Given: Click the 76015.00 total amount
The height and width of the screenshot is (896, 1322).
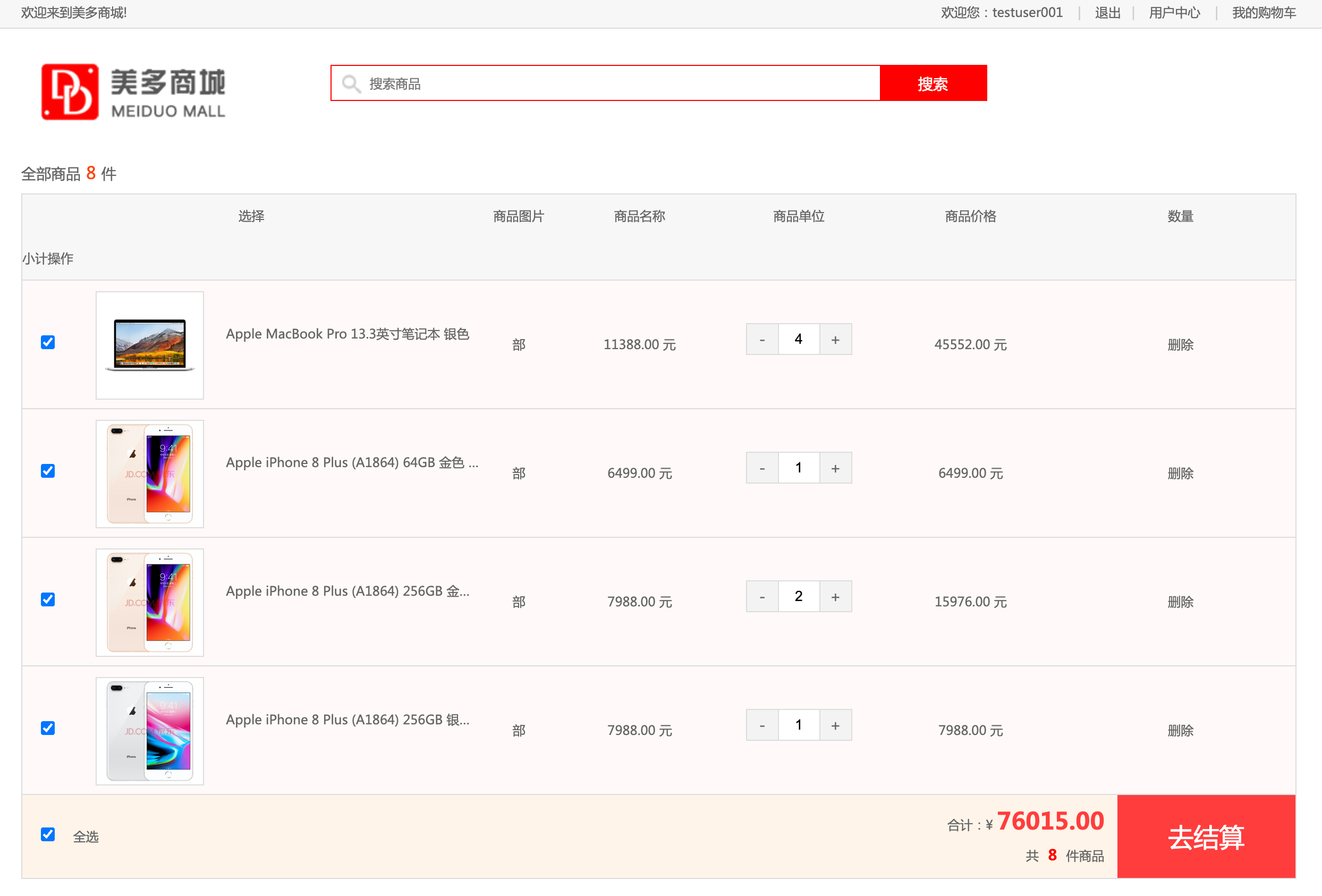Looking at the screenshot, I should click(1050, 821).
